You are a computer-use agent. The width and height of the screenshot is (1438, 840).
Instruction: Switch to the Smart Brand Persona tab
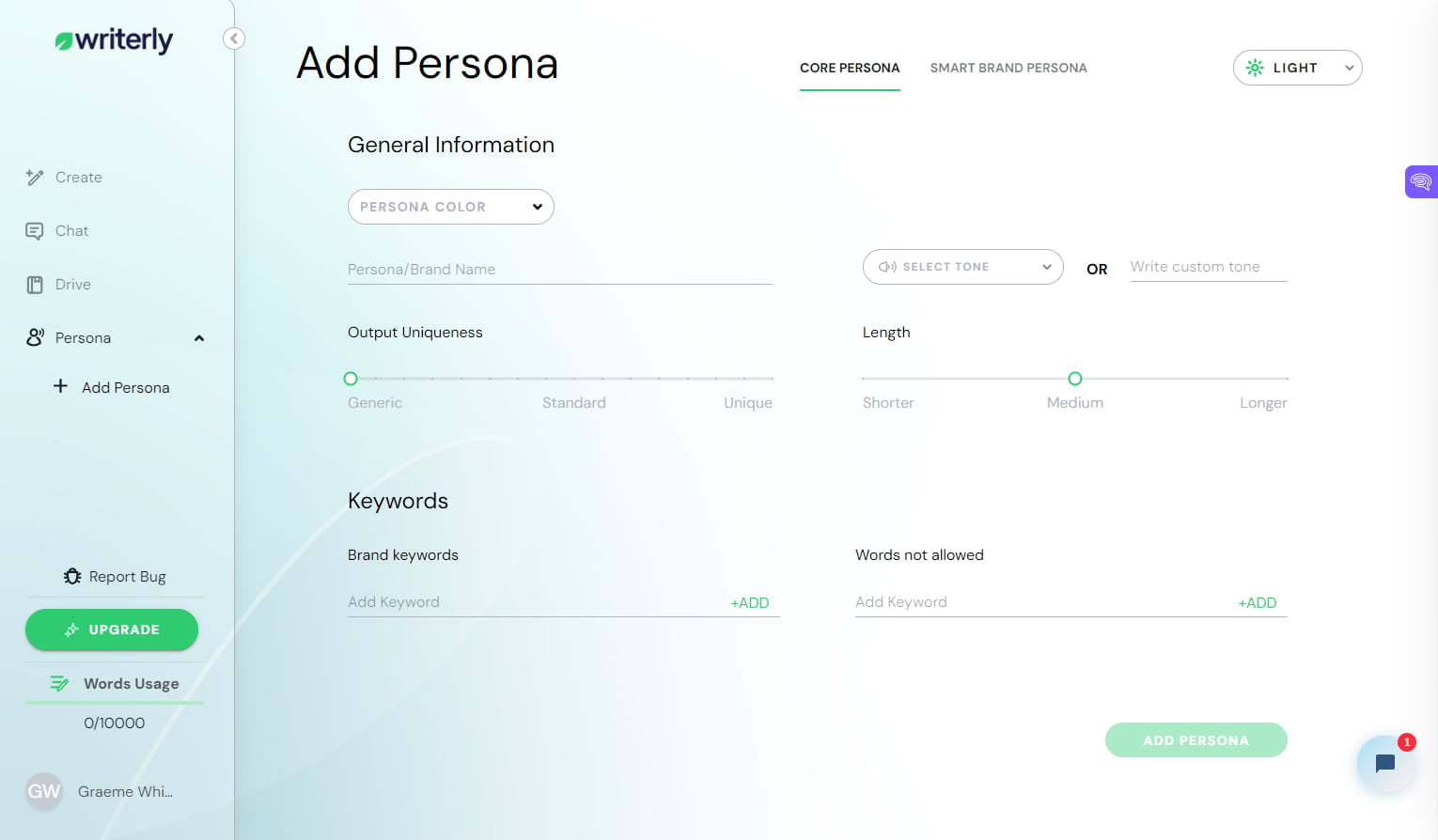pyautogui.click(x=1008, y=68)
